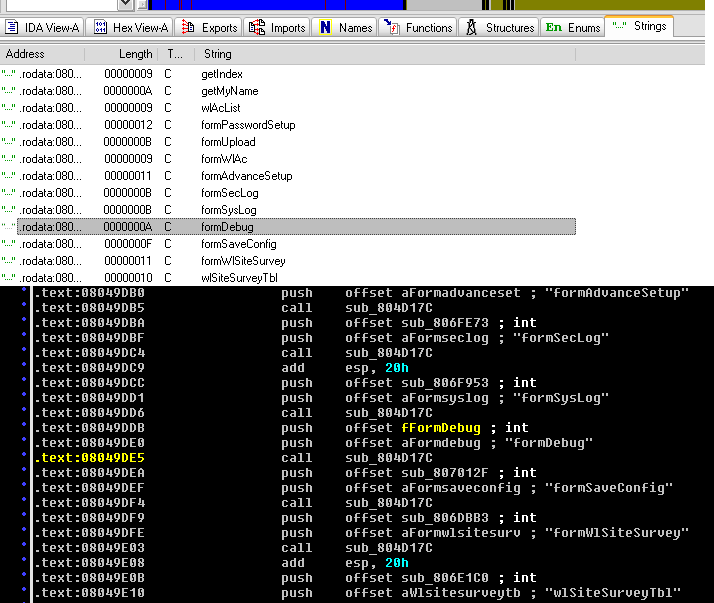Viewport: 714px width, 603px height.
Task: Click the sub_806F953 operand
Action: (444, 383)
